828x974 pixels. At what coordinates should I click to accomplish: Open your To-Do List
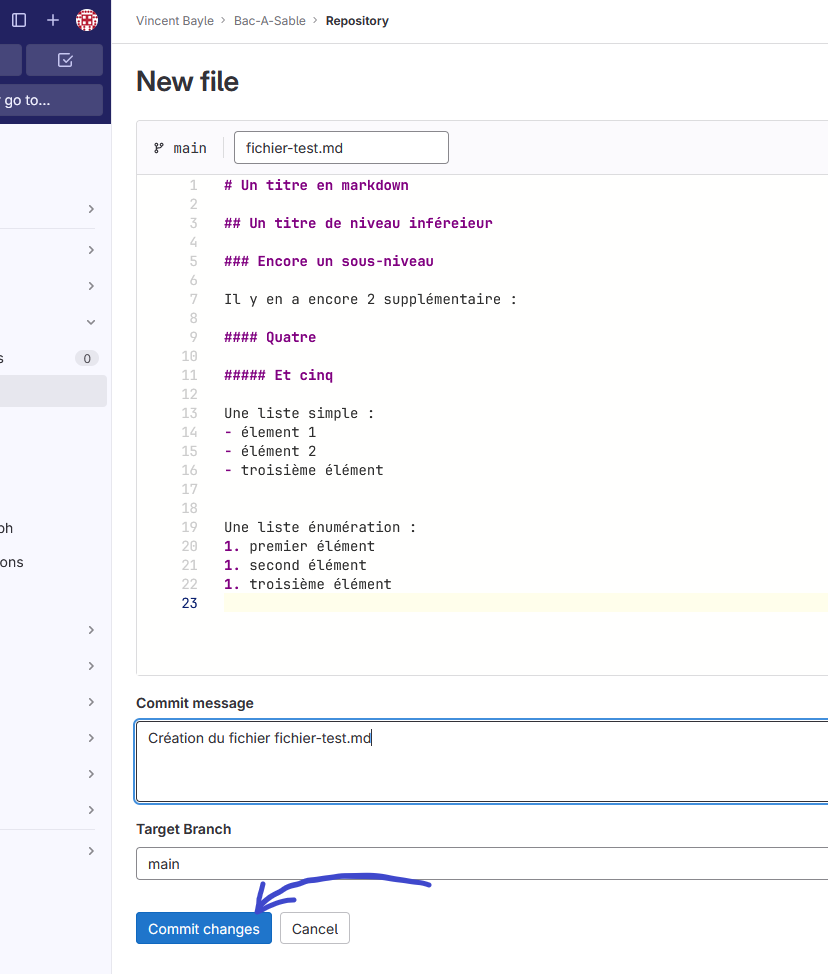click(63, 60)
